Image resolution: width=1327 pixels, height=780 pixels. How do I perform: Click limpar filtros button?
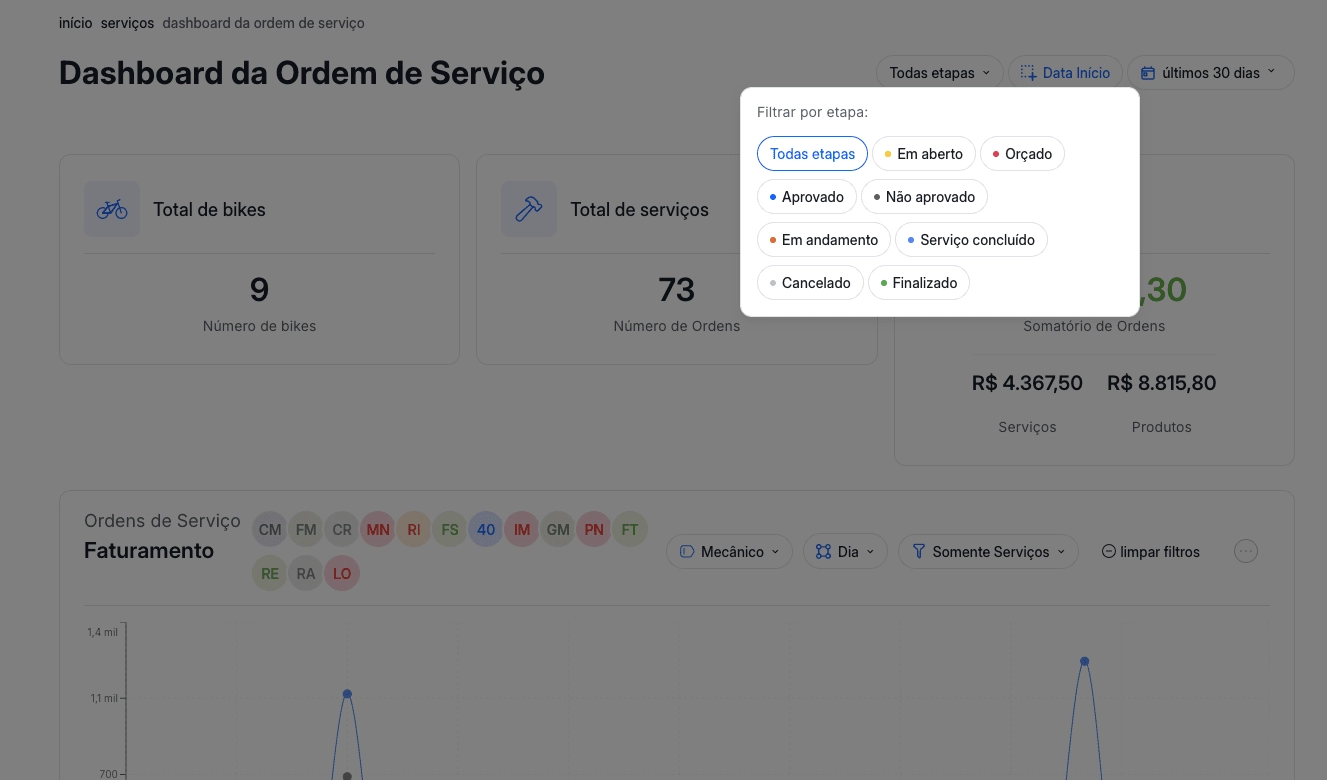pyautogui.click(x=1150, y=552)
